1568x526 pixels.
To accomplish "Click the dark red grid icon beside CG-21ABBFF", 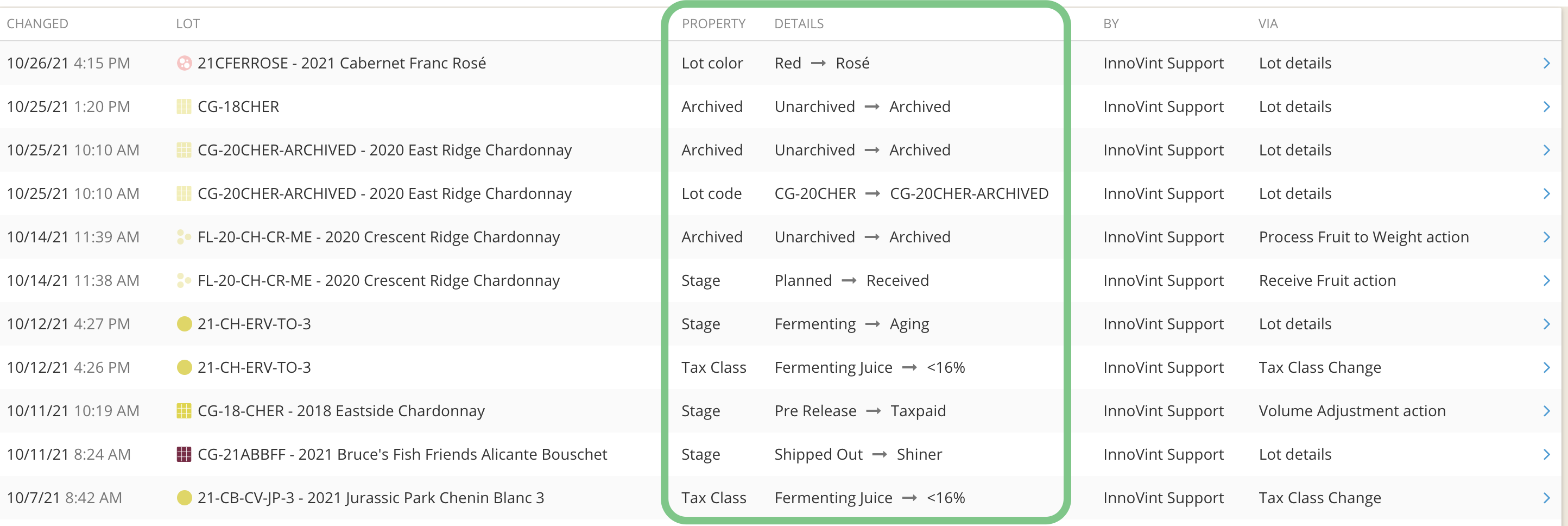I will (184, 454).
